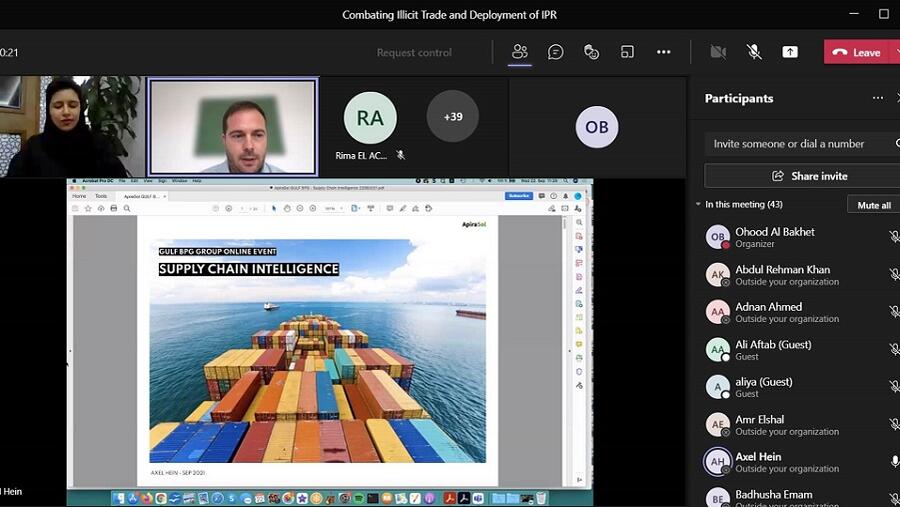Open the More actions ellipsis menu
Screen dimensions: 900x507
click(663, 52)
